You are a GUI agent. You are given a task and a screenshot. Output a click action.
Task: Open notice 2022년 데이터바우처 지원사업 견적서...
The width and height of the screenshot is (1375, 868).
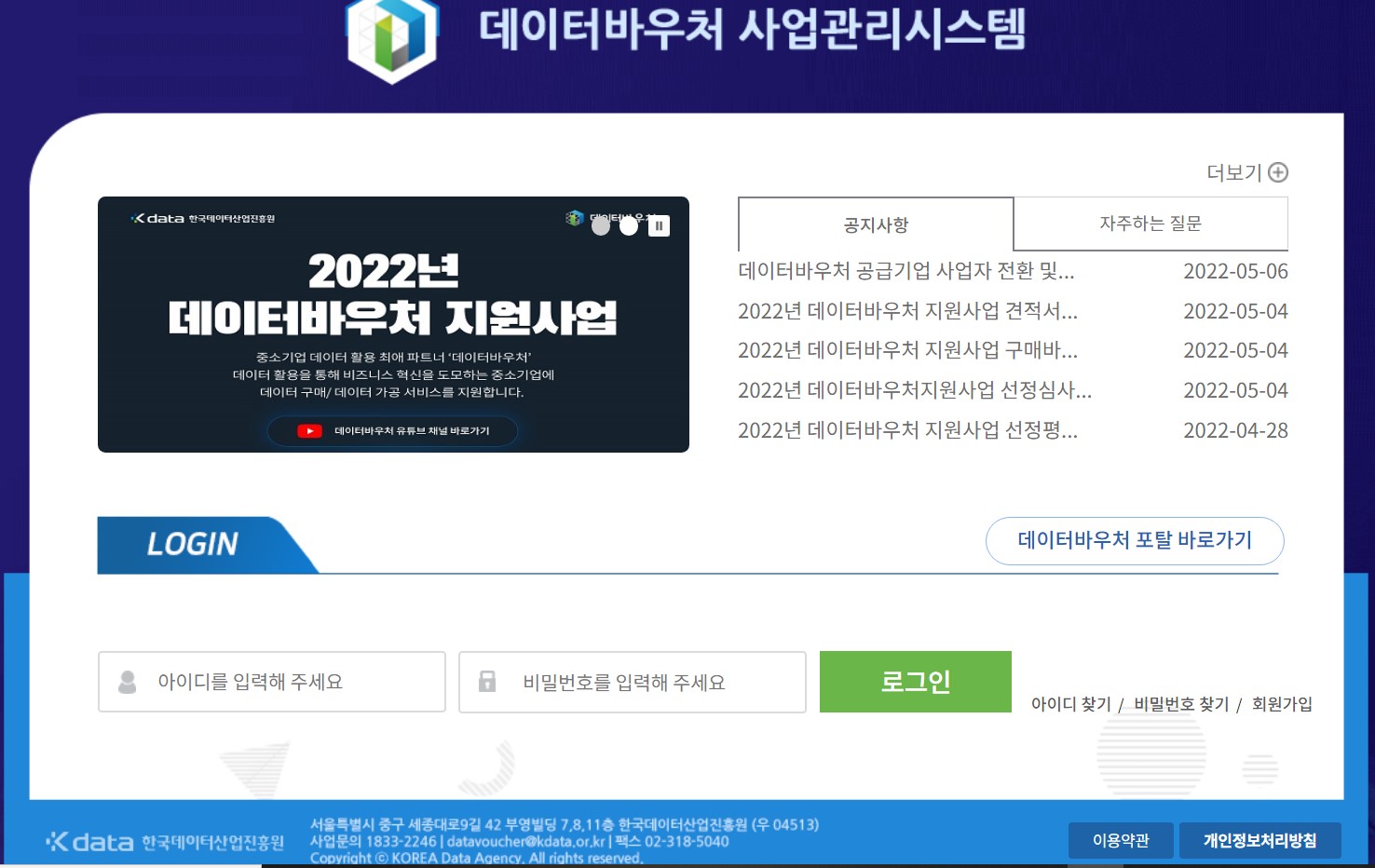907,311
